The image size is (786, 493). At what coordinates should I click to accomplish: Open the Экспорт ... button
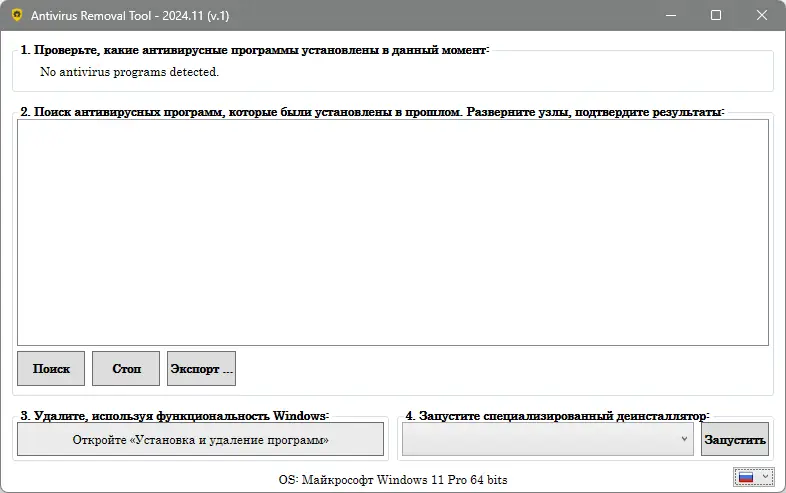[x=201, y=369]
